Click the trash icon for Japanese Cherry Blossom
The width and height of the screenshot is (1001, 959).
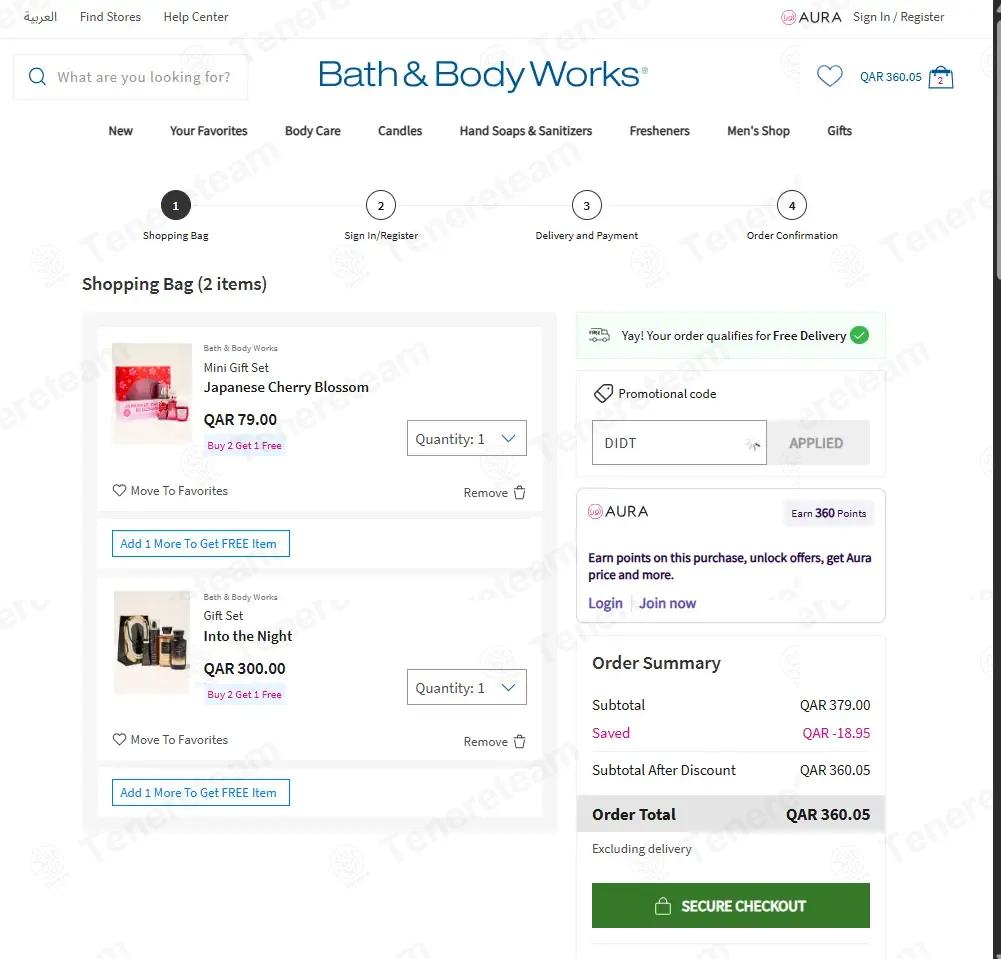pyautogui.click(x=520, y=492)
